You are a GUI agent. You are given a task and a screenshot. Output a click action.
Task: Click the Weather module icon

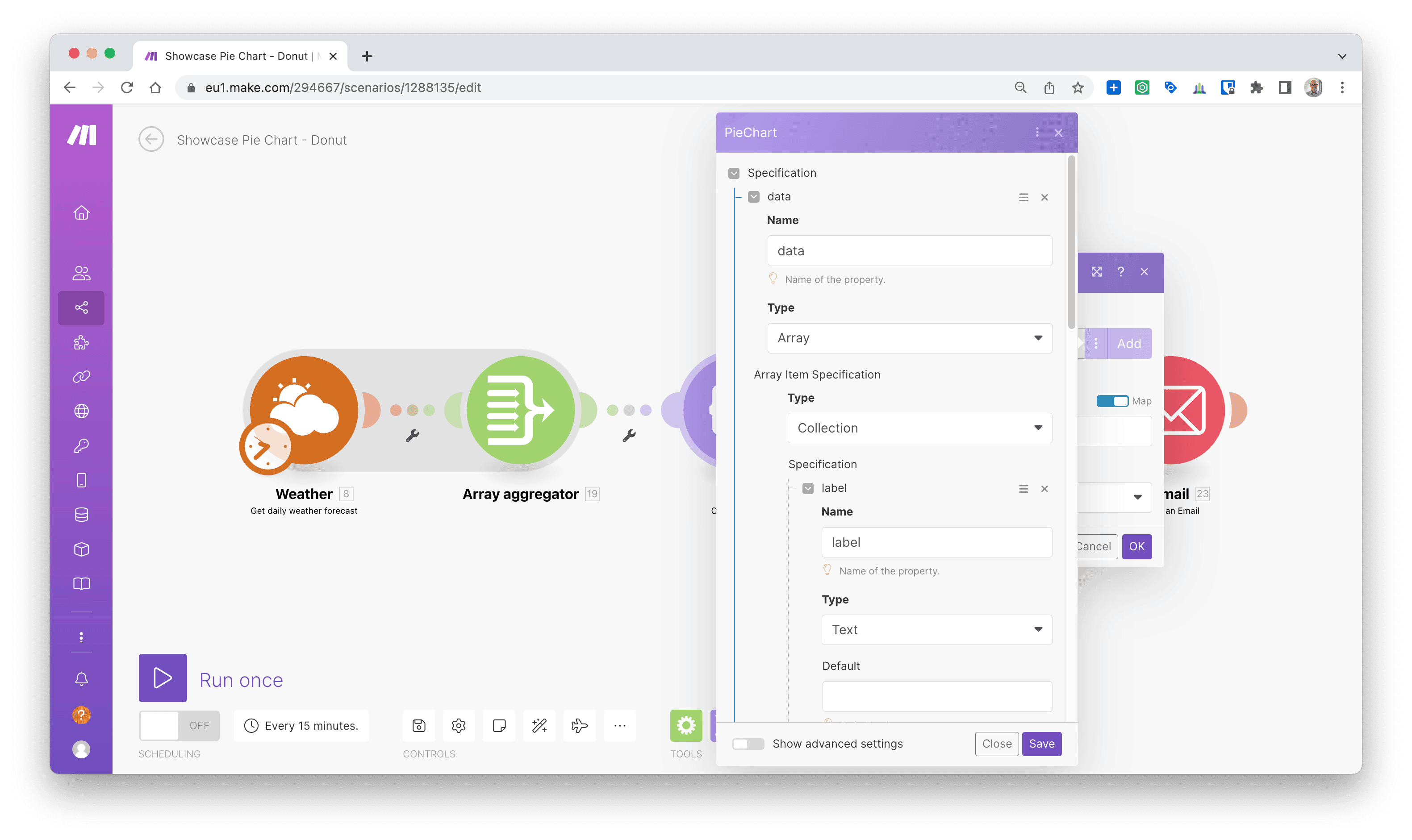tap(304, 410)
